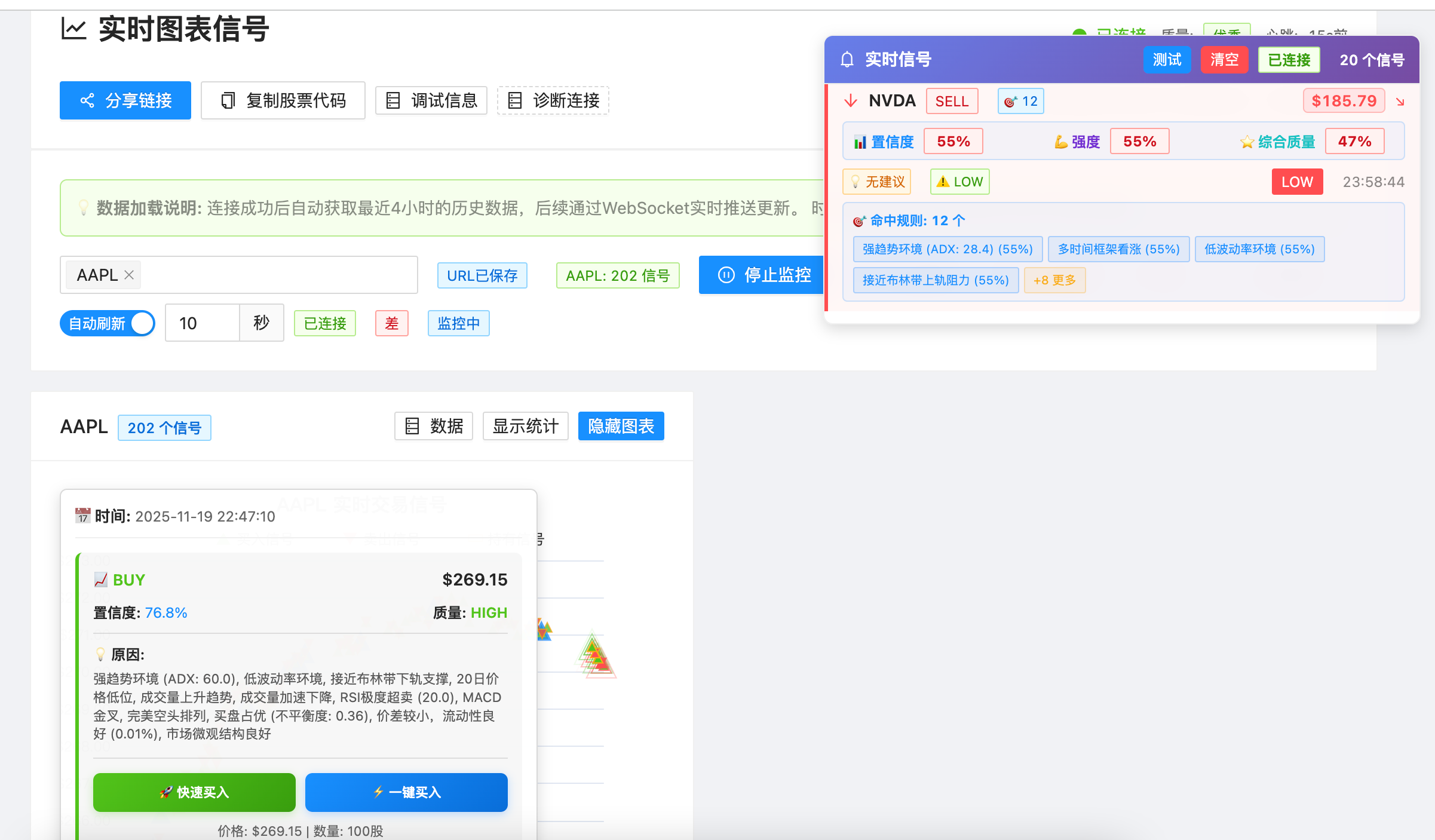The image size is (1435, 840).
Task: Remove the AAPL tag with its X
Action: click(x=128, y=275)
